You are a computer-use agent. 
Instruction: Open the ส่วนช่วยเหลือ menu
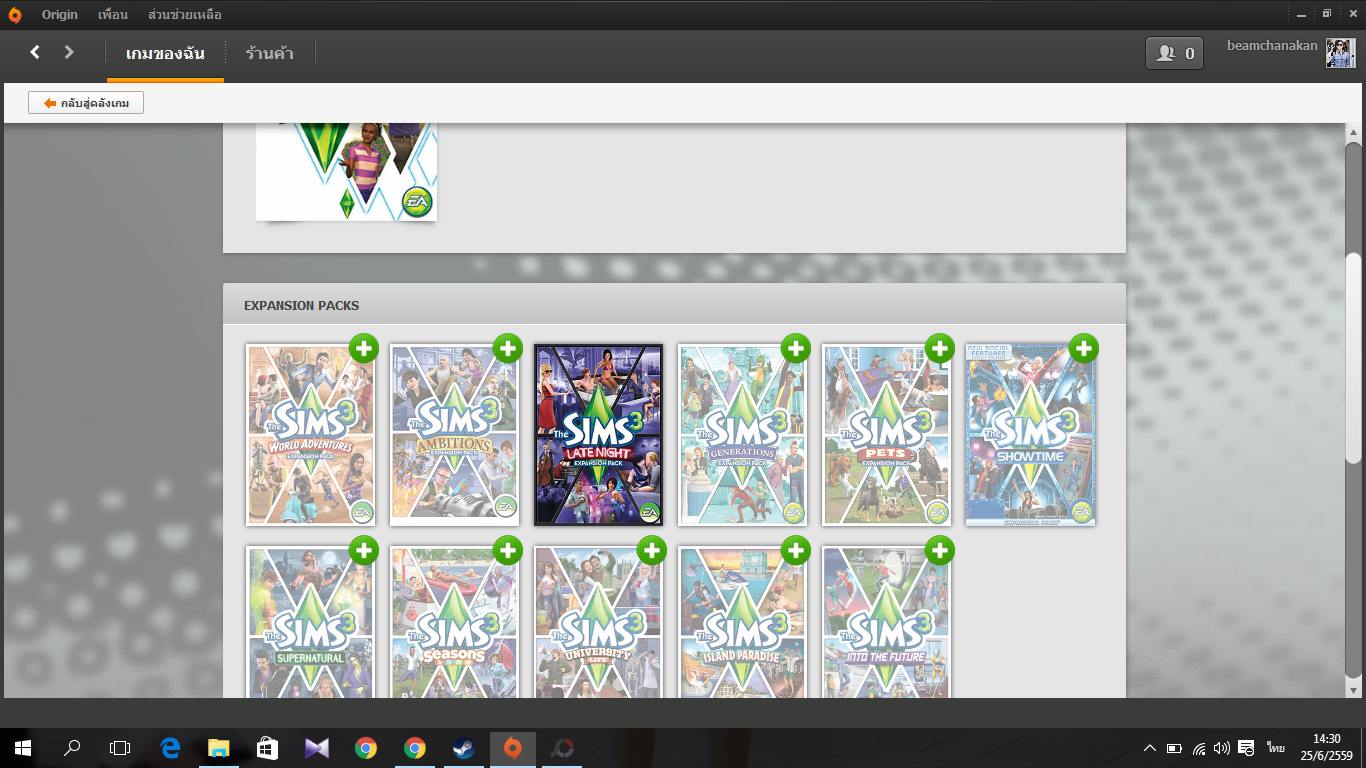point(185,15)
